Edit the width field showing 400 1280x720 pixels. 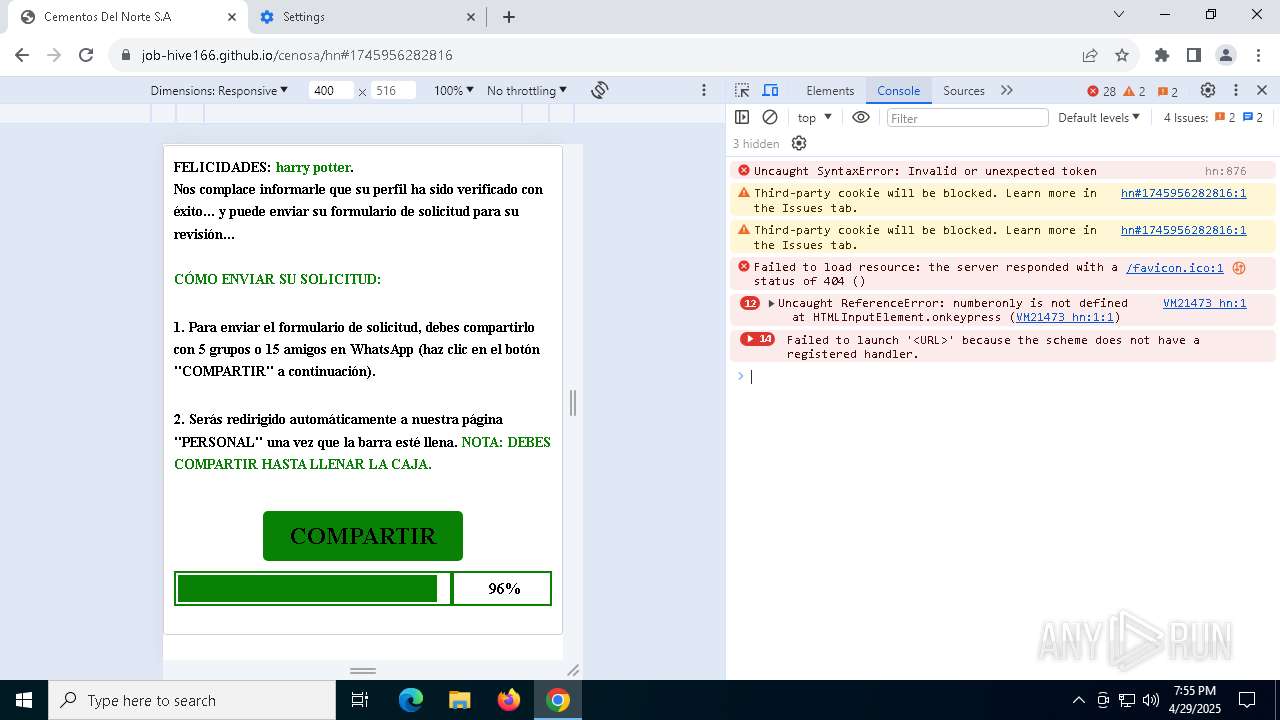330,90
